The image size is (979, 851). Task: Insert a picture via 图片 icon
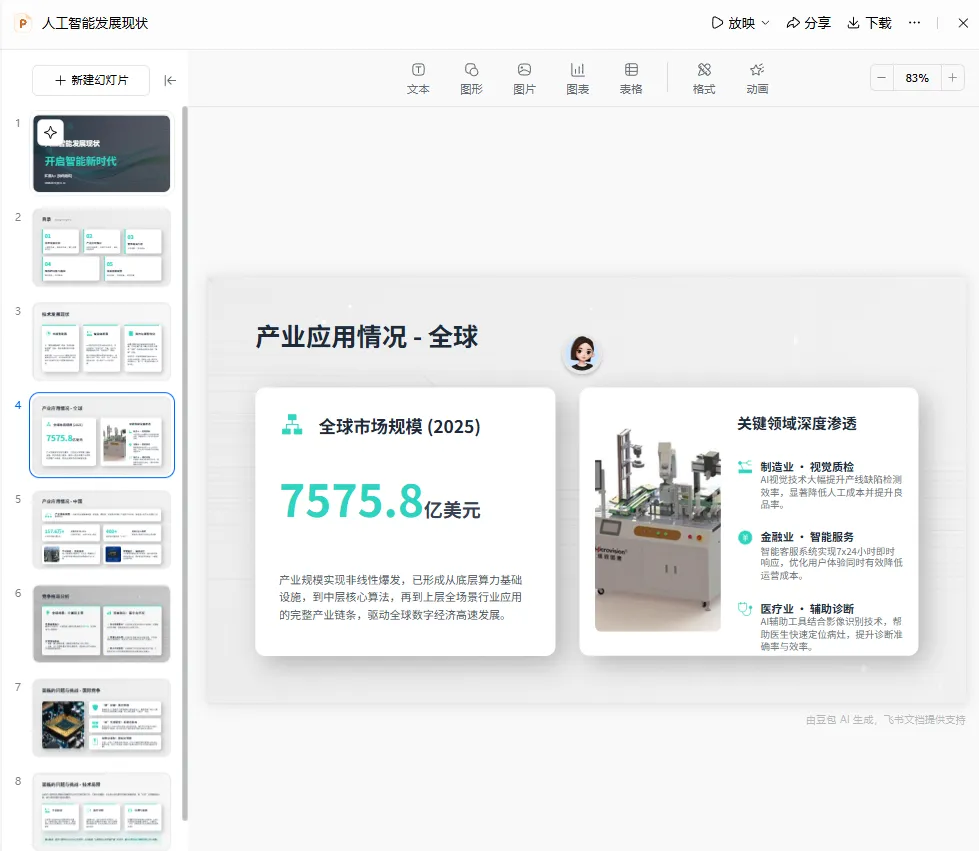tap(524, 79)
